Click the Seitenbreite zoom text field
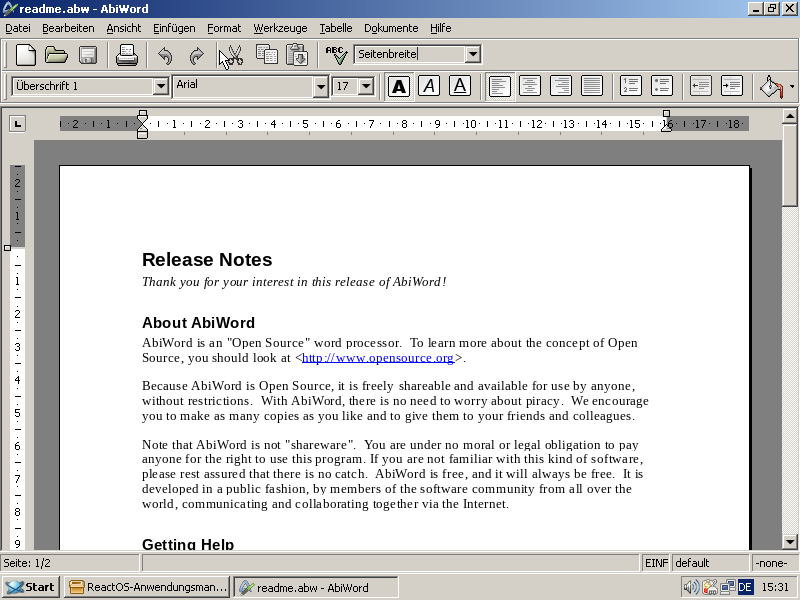The image size is (800, 600). click(410, 54)
